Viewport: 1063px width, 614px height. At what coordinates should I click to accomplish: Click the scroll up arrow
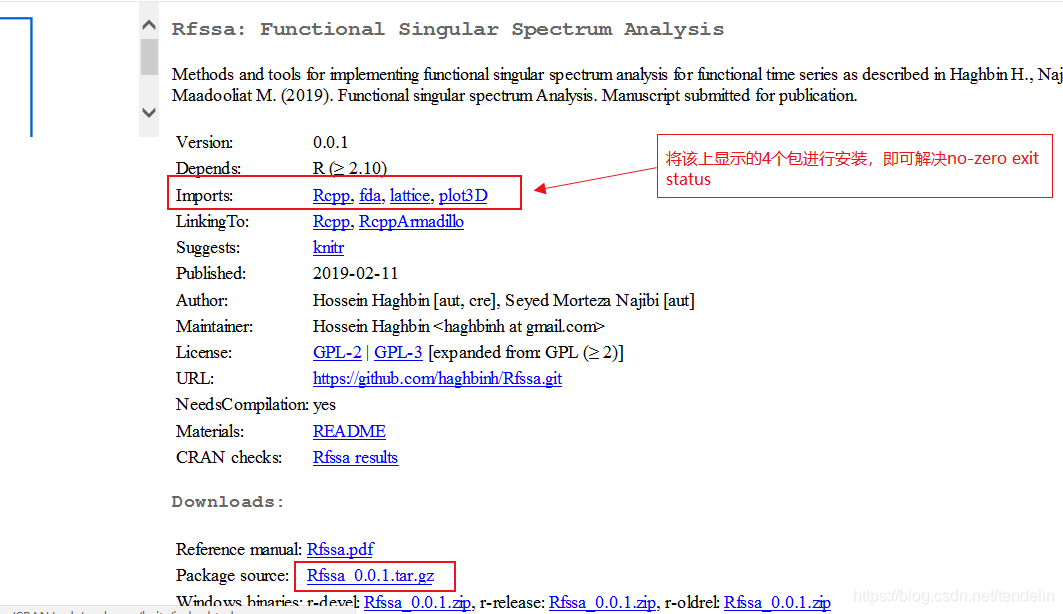[x=149, y=26]
